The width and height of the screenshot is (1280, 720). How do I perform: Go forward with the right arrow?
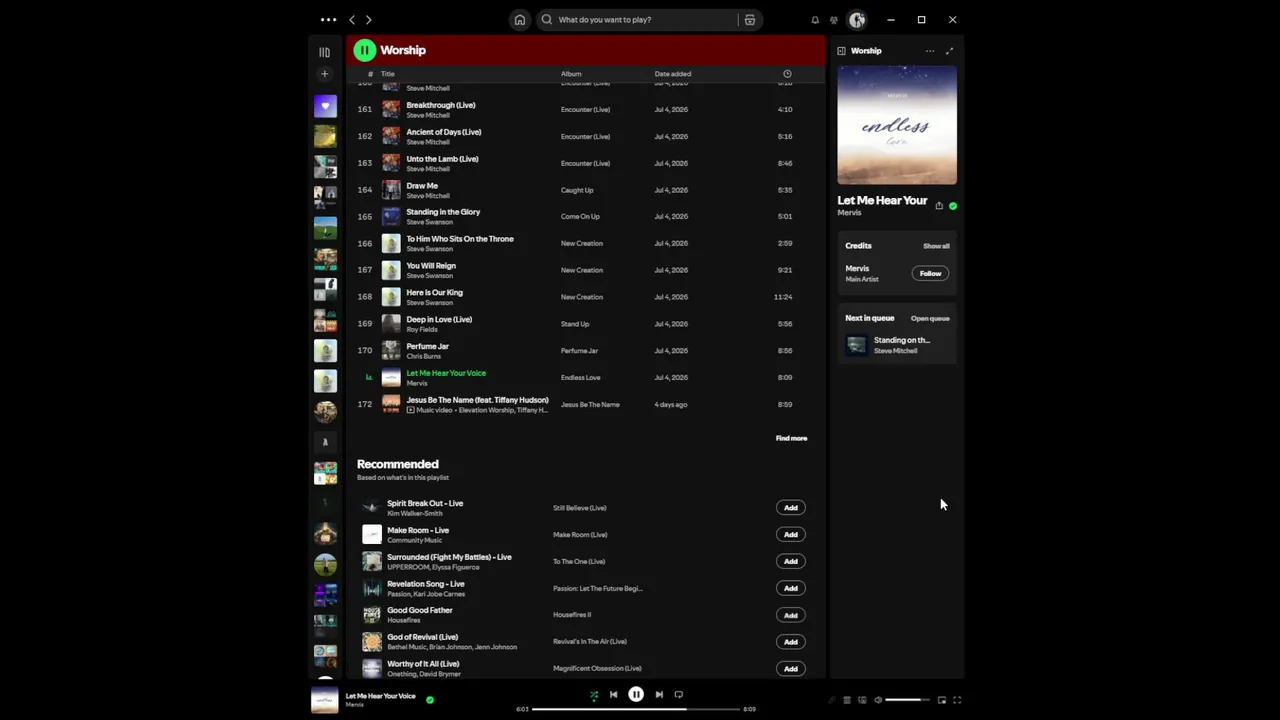tap(369, 19)
